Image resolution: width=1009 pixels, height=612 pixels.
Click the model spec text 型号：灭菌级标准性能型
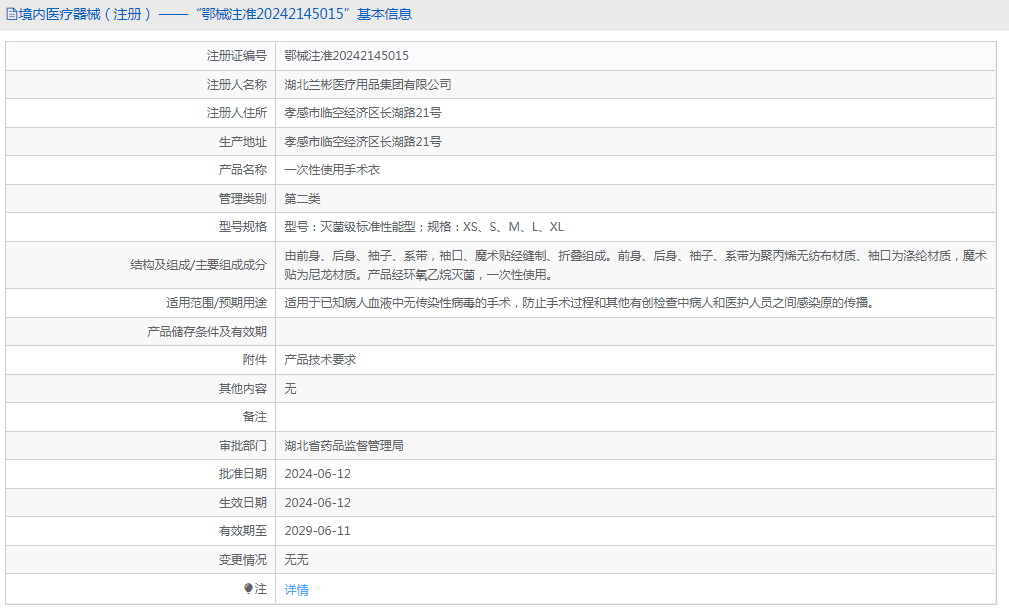(x=350, y=227)
